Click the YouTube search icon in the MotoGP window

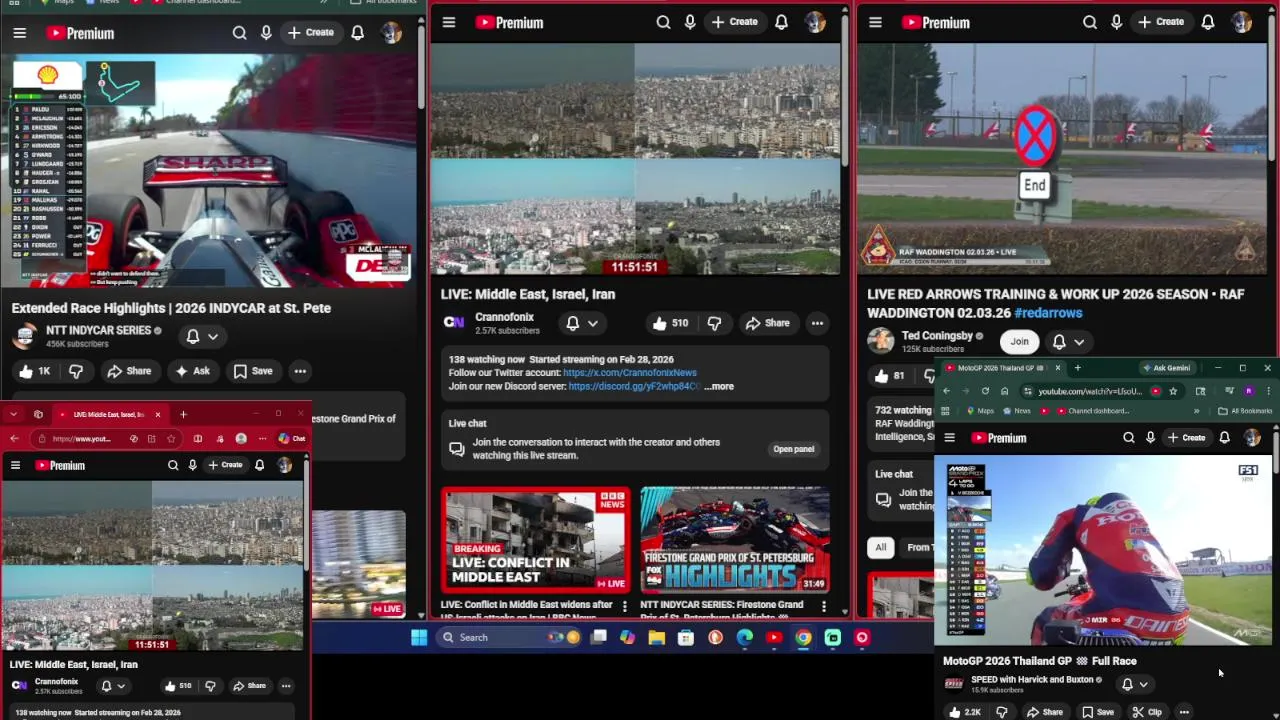[1128, 438]
